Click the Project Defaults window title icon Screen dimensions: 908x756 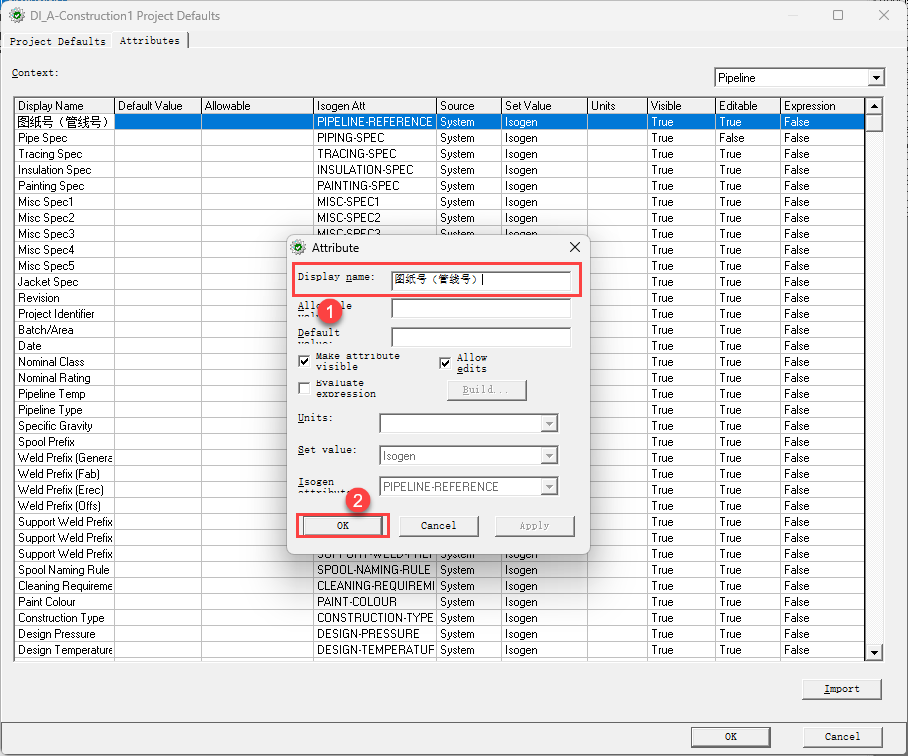pos(16,15)
